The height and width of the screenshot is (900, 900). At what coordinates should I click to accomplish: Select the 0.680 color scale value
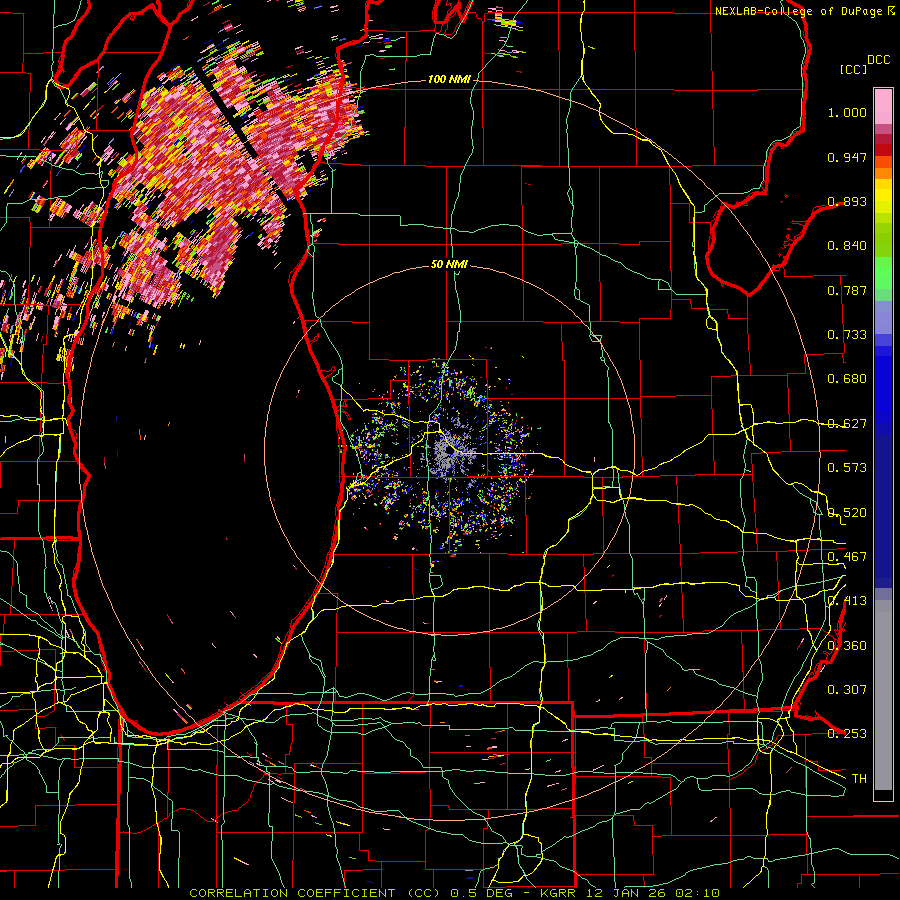tap(847, 379)
